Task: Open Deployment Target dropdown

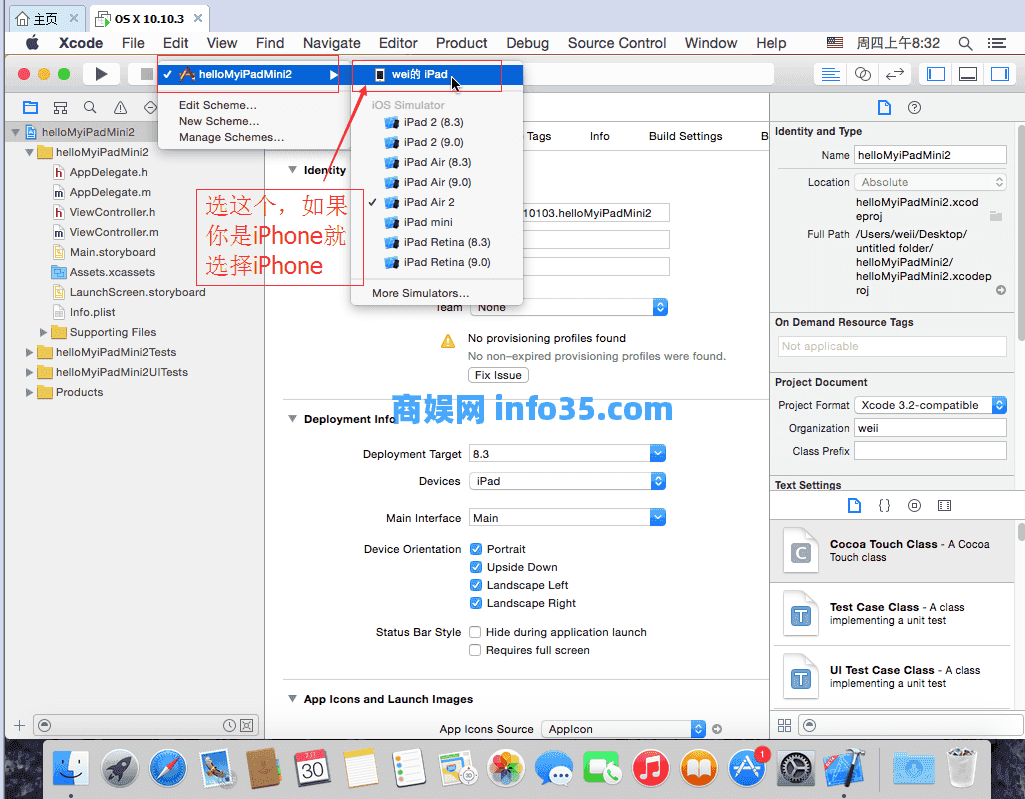Action: point(658,453)
